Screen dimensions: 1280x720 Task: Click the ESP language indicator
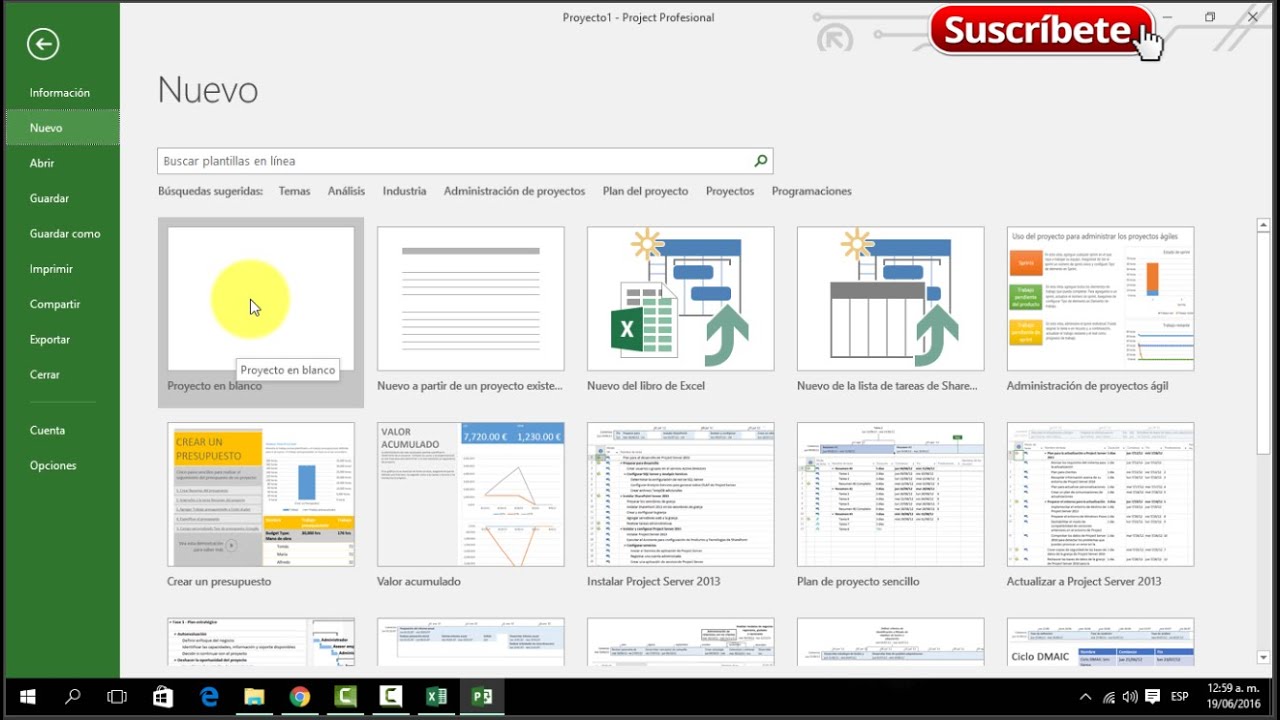(x=1180, y=696)
